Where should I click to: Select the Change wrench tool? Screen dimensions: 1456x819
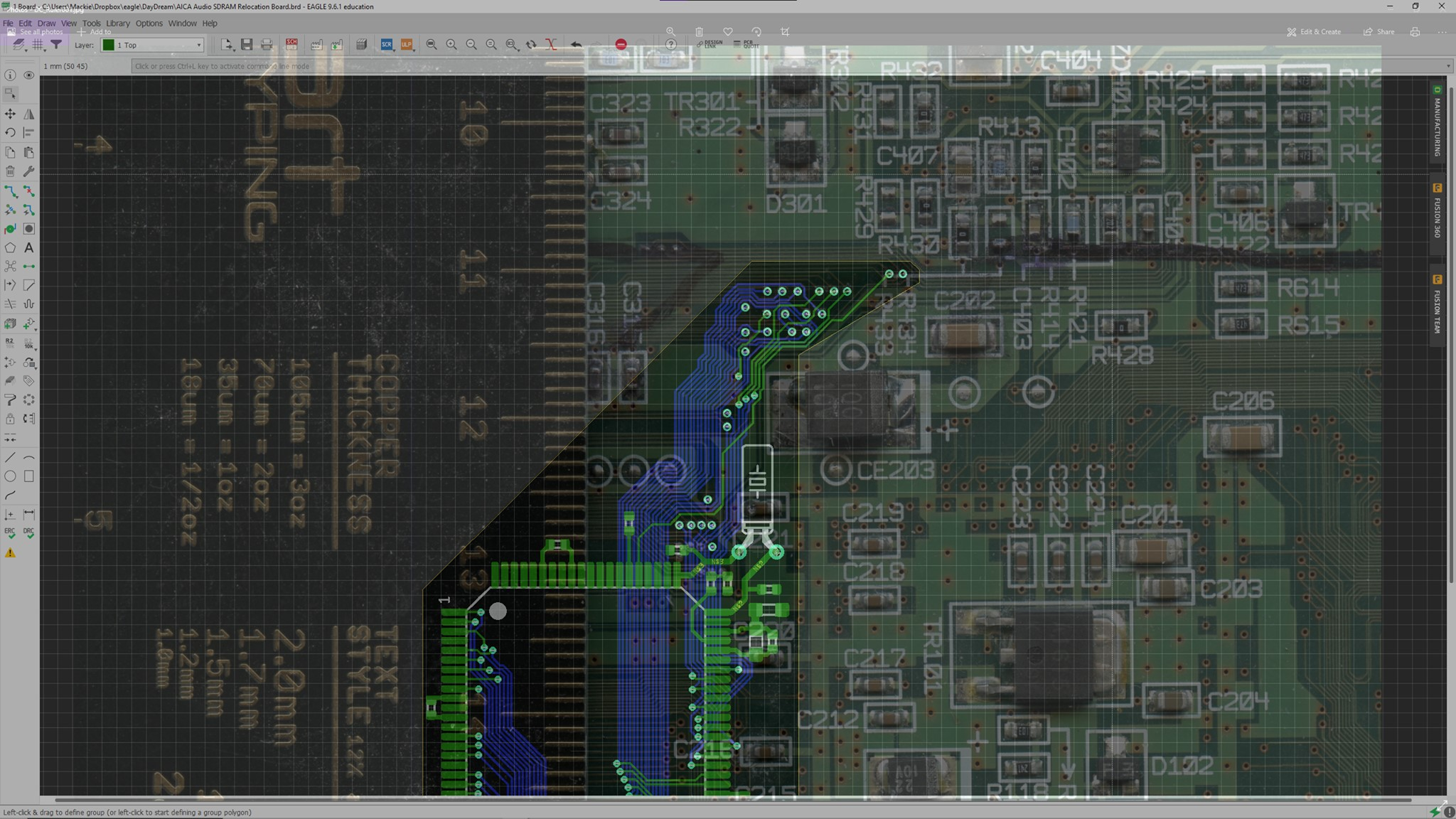(x=29, y=171)
